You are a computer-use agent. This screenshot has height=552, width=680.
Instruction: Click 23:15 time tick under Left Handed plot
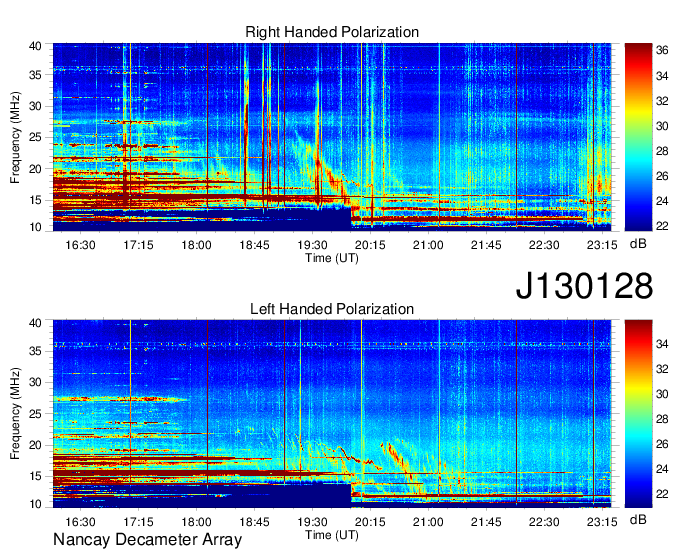point(602,522)
